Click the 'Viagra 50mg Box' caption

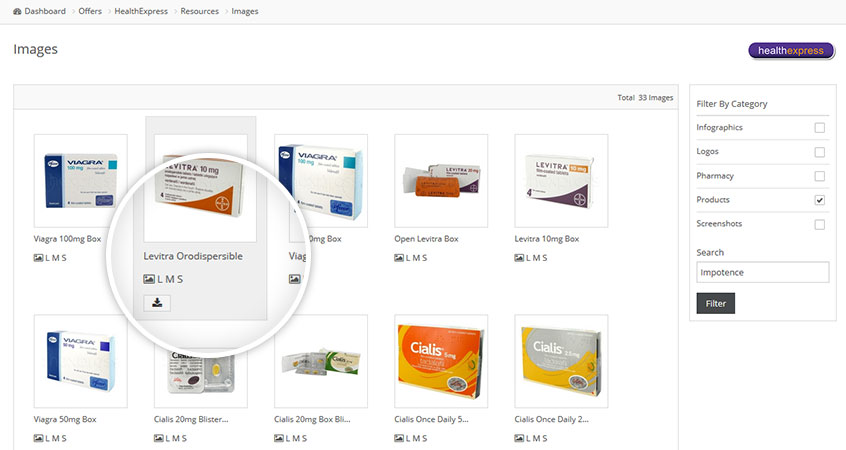point(65,419)
